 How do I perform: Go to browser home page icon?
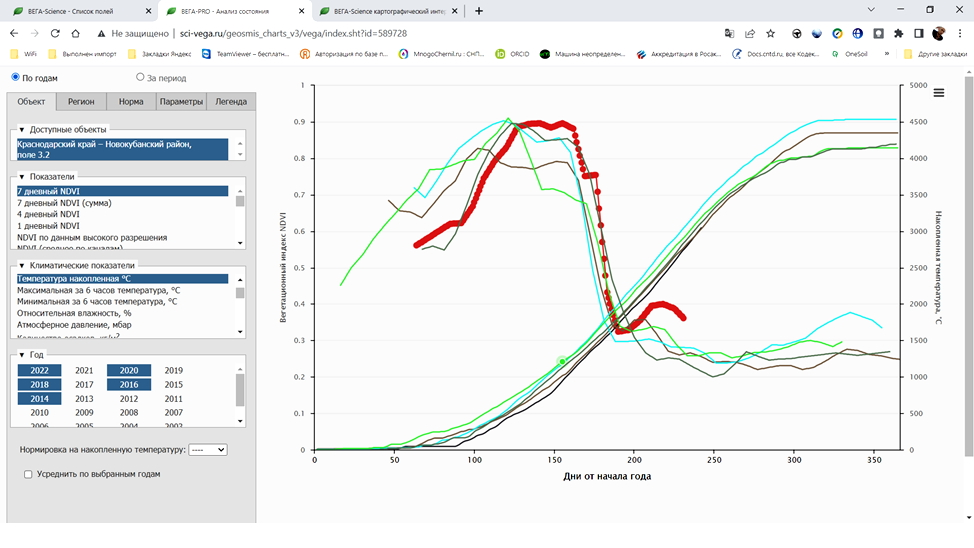[75, 34]
